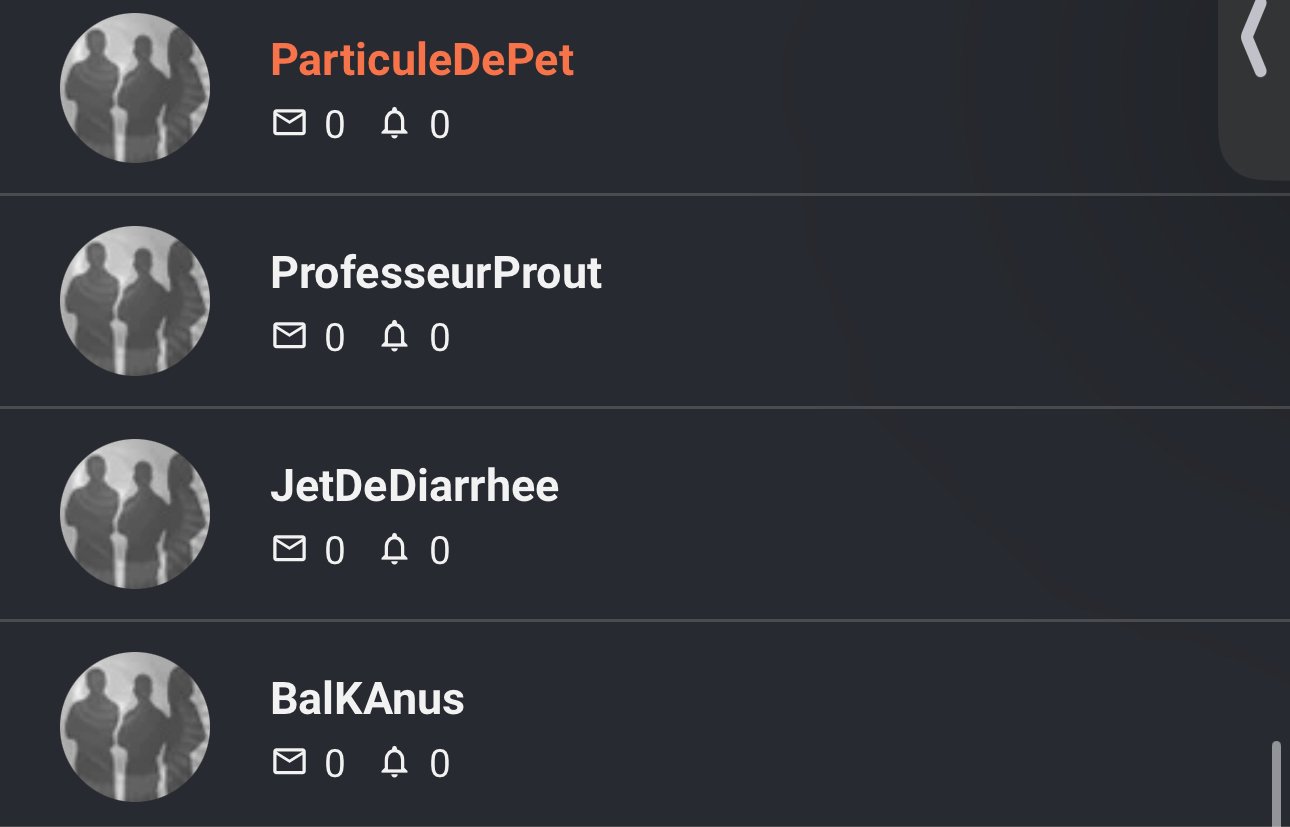Check ProfesseurProut's notification bell icon
The height and width of the screenshot is (827, 1290).
(395, 336)
